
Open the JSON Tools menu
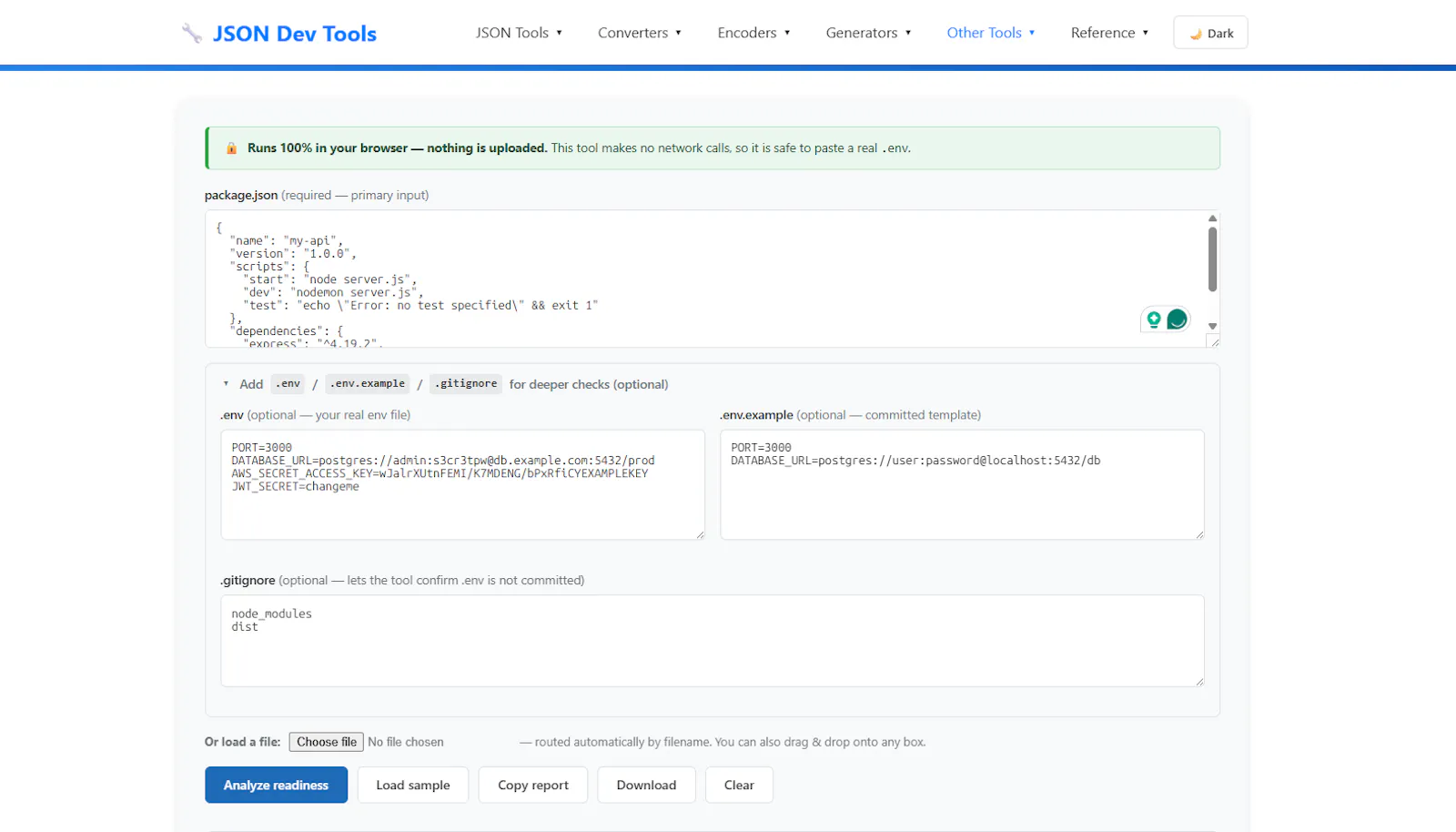[x=519, y=33]
